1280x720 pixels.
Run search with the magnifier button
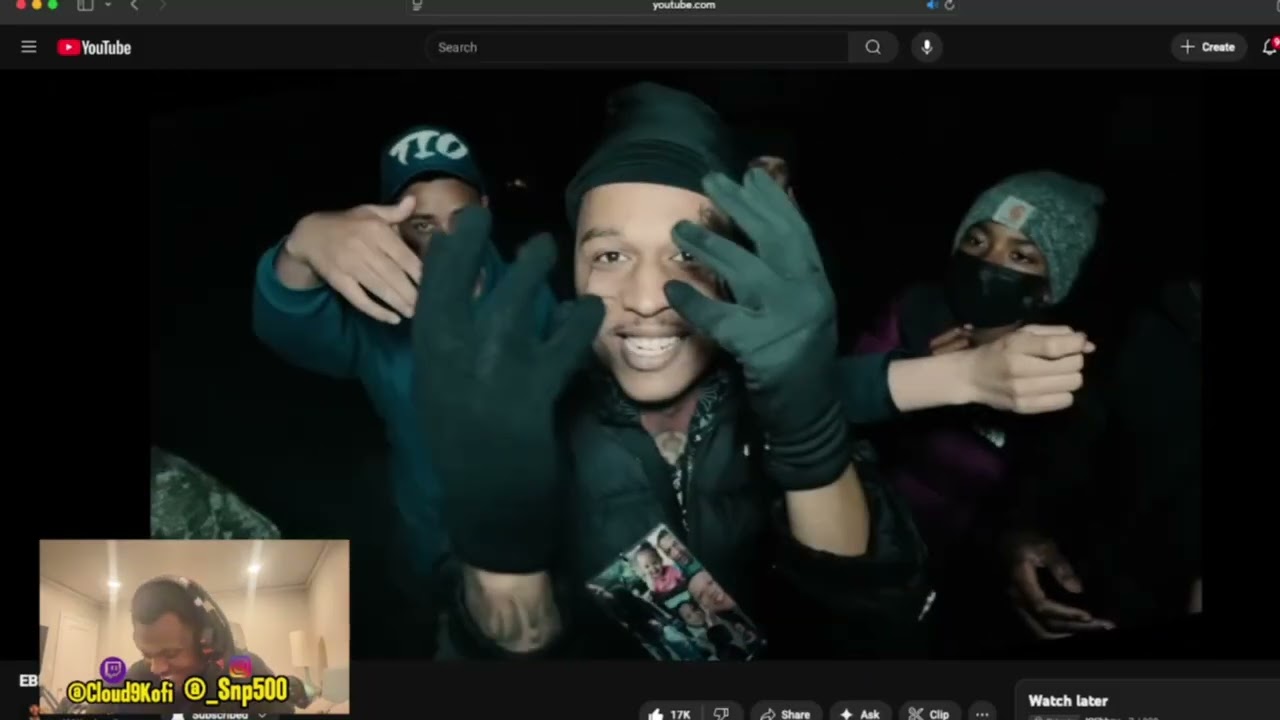click(x=873, y=47)
